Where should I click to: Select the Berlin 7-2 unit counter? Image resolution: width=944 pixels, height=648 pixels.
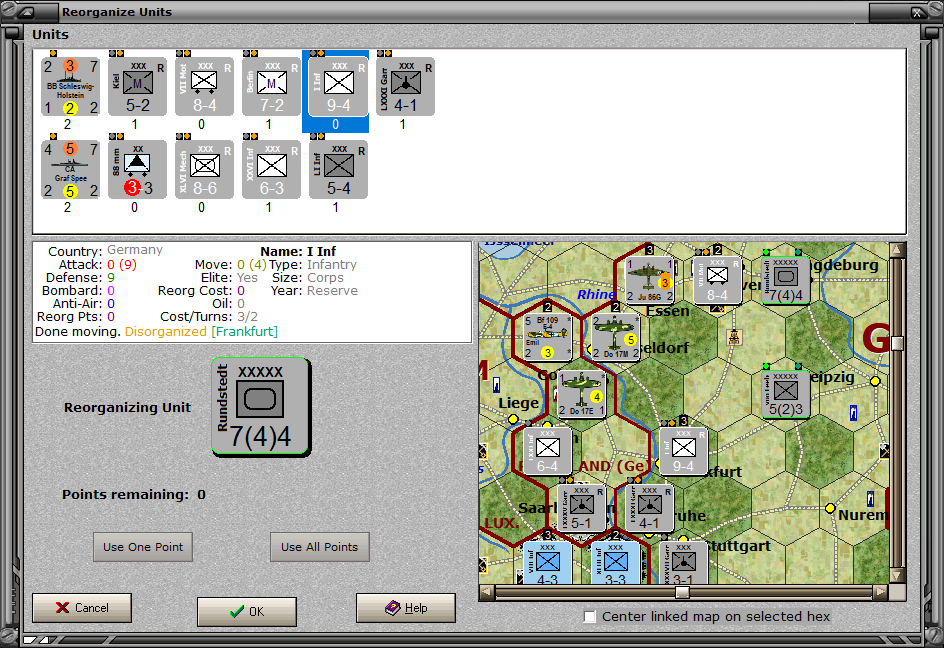[x=271, y=87]
